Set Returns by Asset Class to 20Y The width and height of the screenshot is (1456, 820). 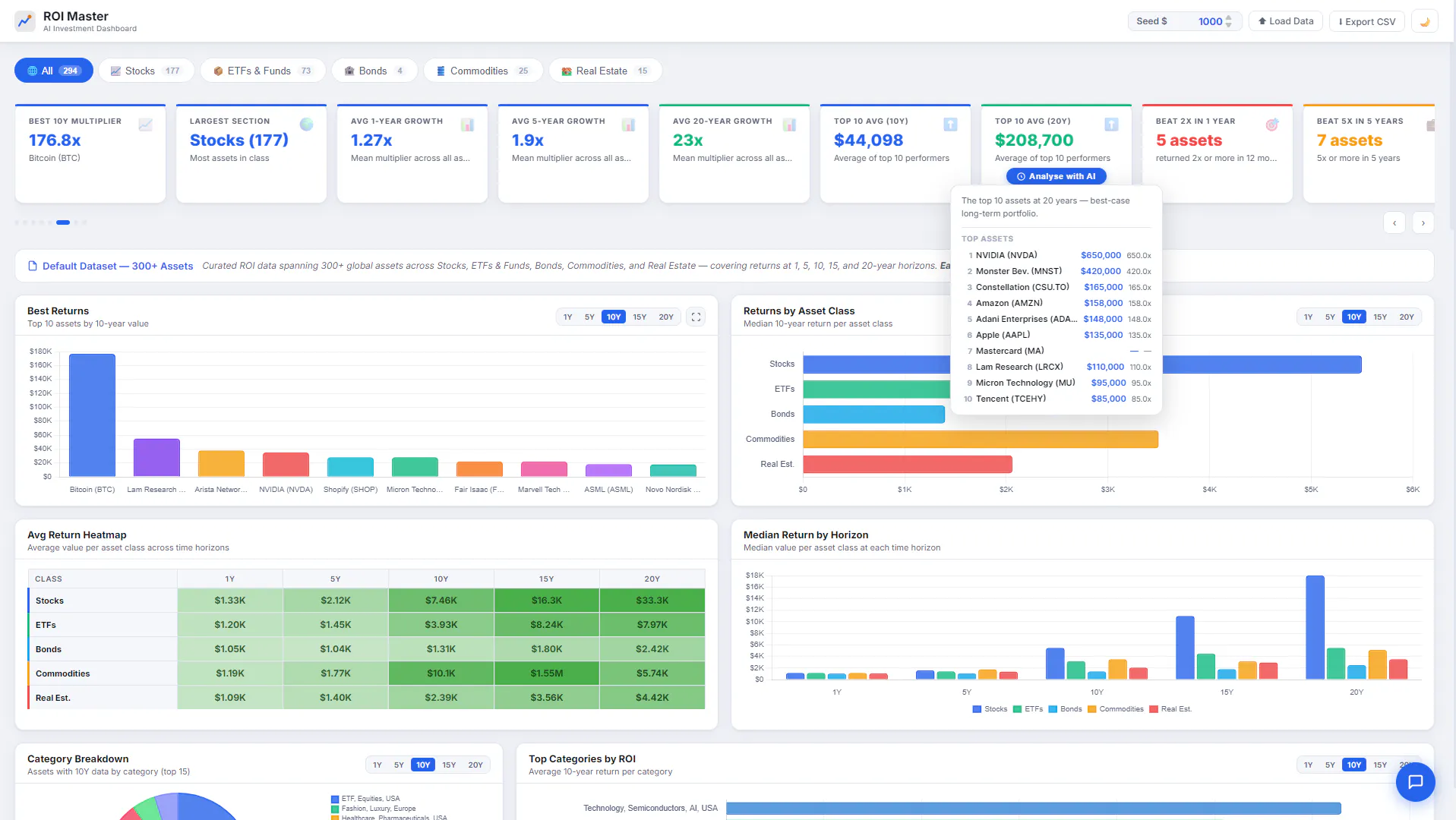(x=1407, y=317)
